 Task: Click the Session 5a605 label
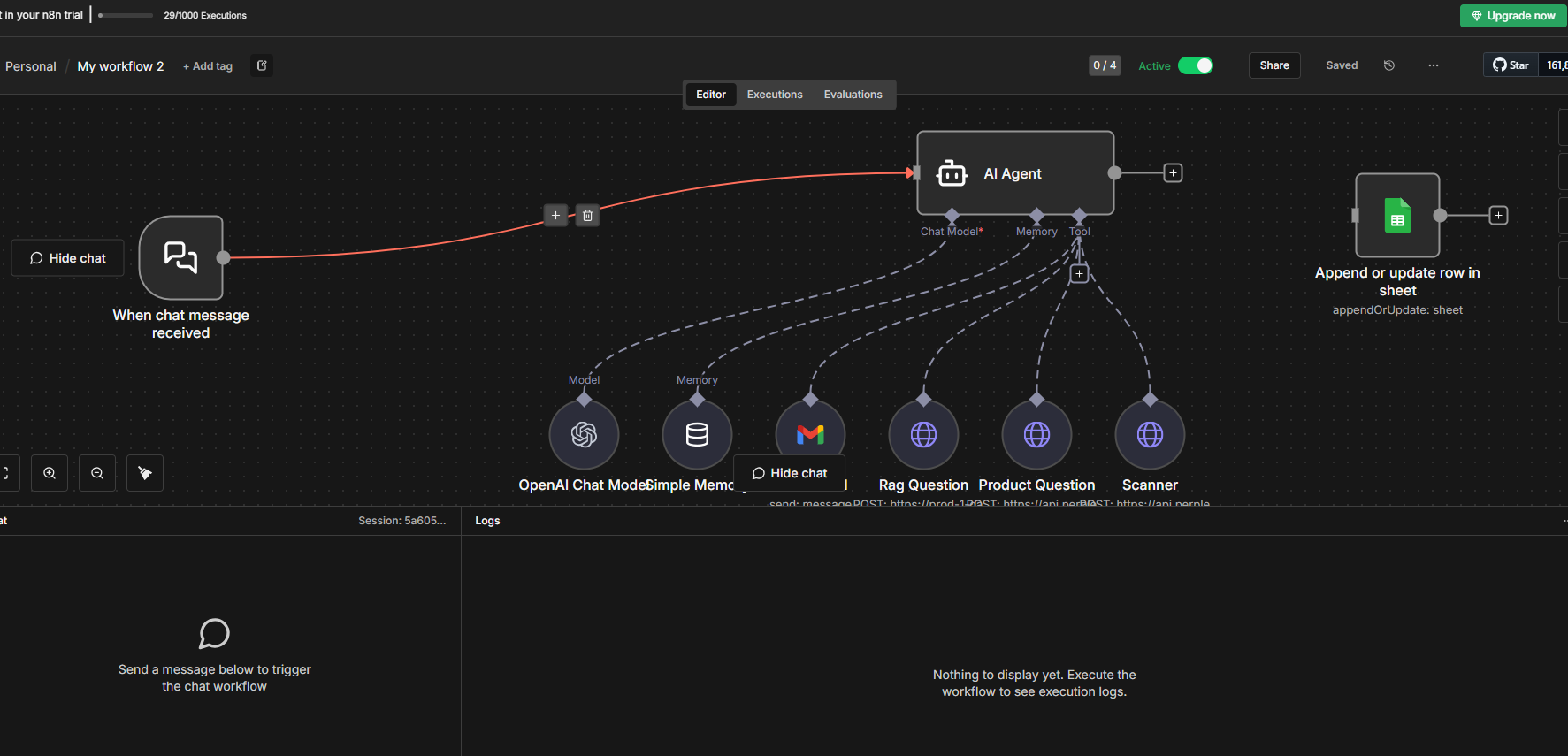point(402,521)
